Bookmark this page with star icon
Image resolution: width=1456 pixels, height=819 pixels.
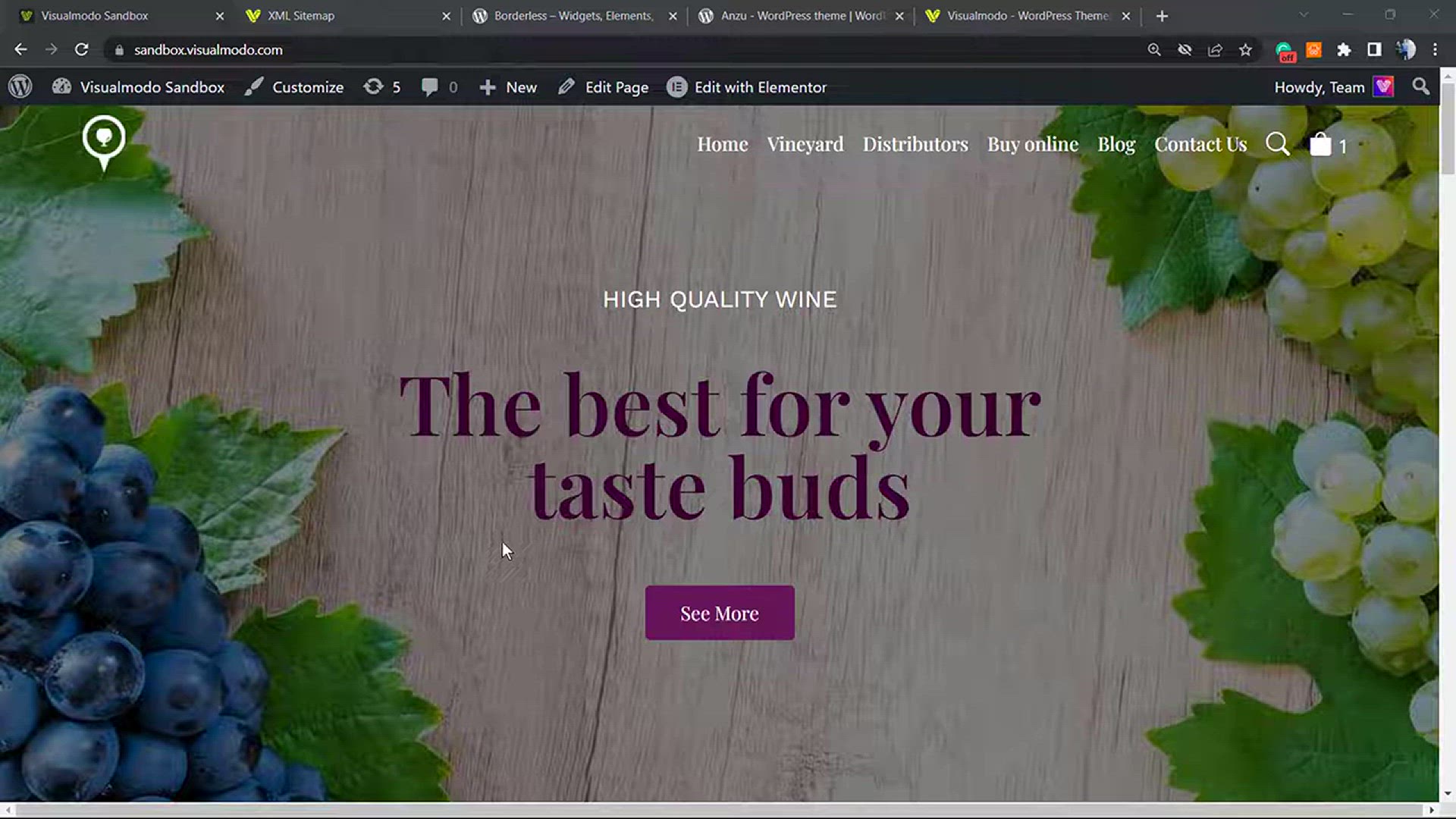click(x=1245, y=49)
